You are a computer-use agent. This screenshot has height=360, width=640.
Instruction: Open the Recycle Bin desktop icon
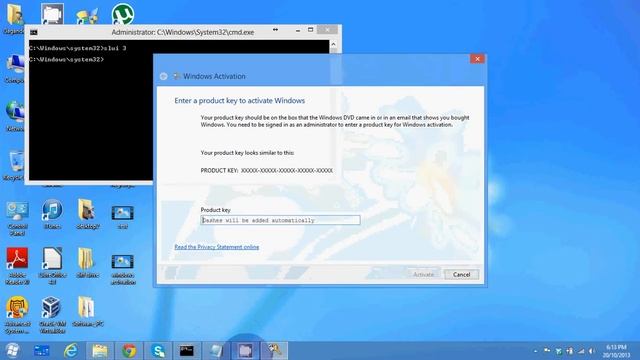coord(15,165)
